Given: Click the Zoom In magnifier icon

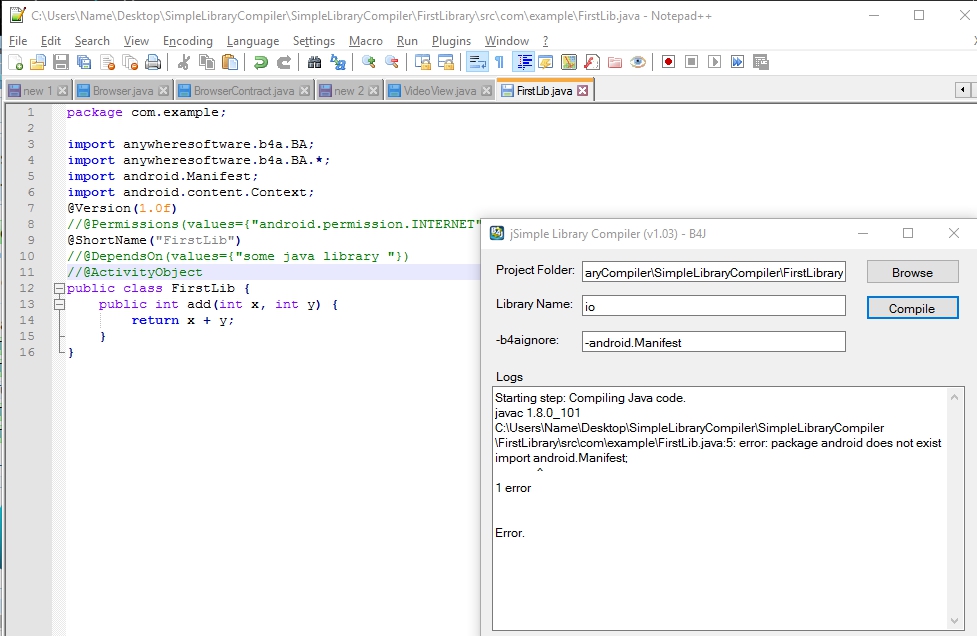Looking at the screenshot, I should coord(368,62).
